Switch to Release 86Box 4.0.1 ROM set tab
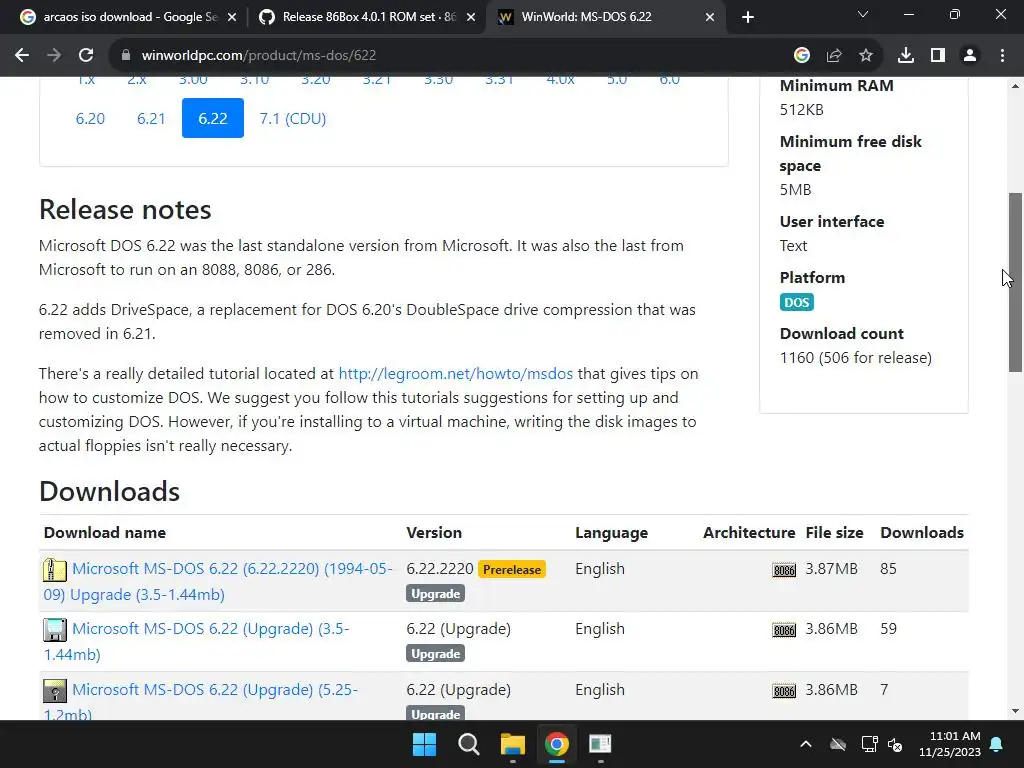Image resolution: width=1024 pixels, height=768 pixels. 366,17
